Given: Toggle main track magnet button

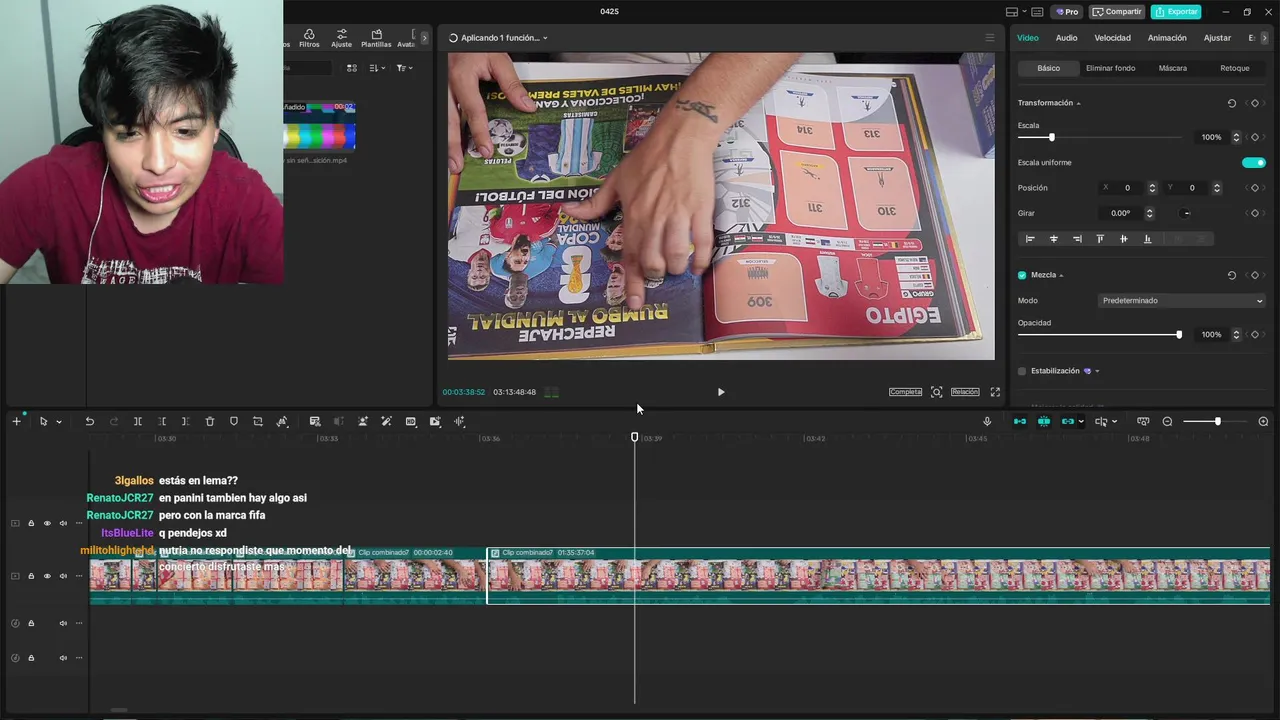Looking at the screenshot, I should coord(1020,421).
